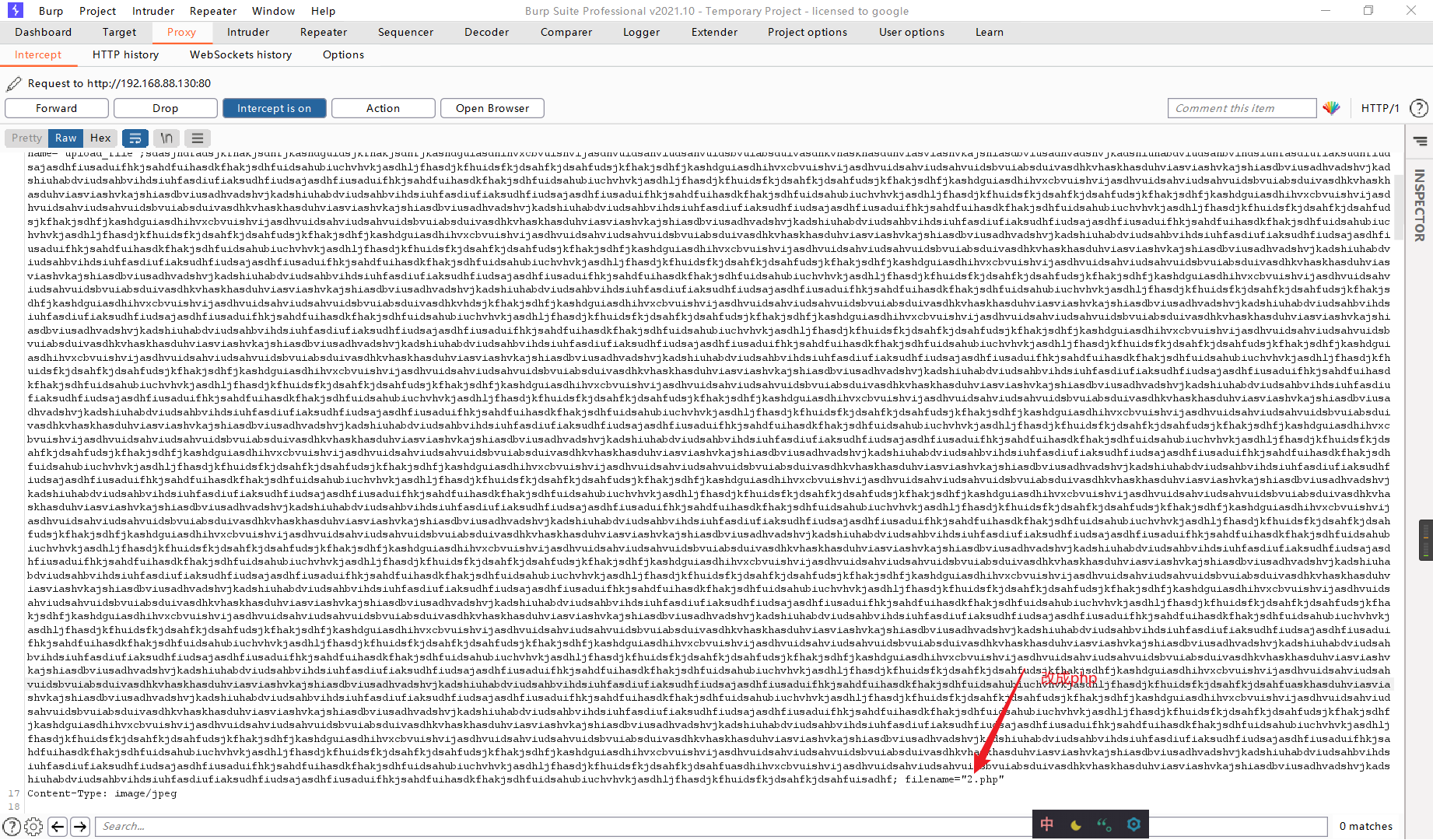Switch request view to Hex

[x=100, y=138]
